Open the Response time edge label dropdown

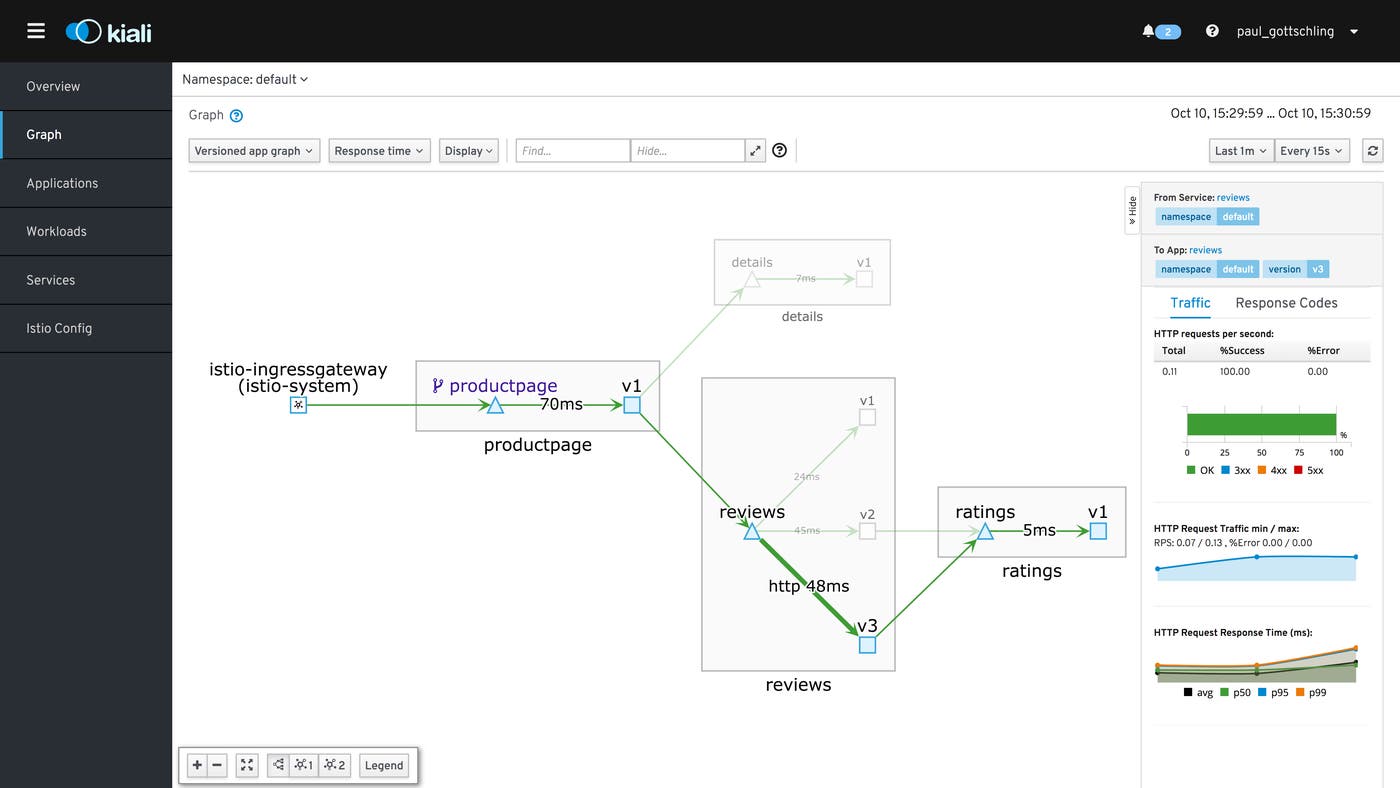coord(379,151)
